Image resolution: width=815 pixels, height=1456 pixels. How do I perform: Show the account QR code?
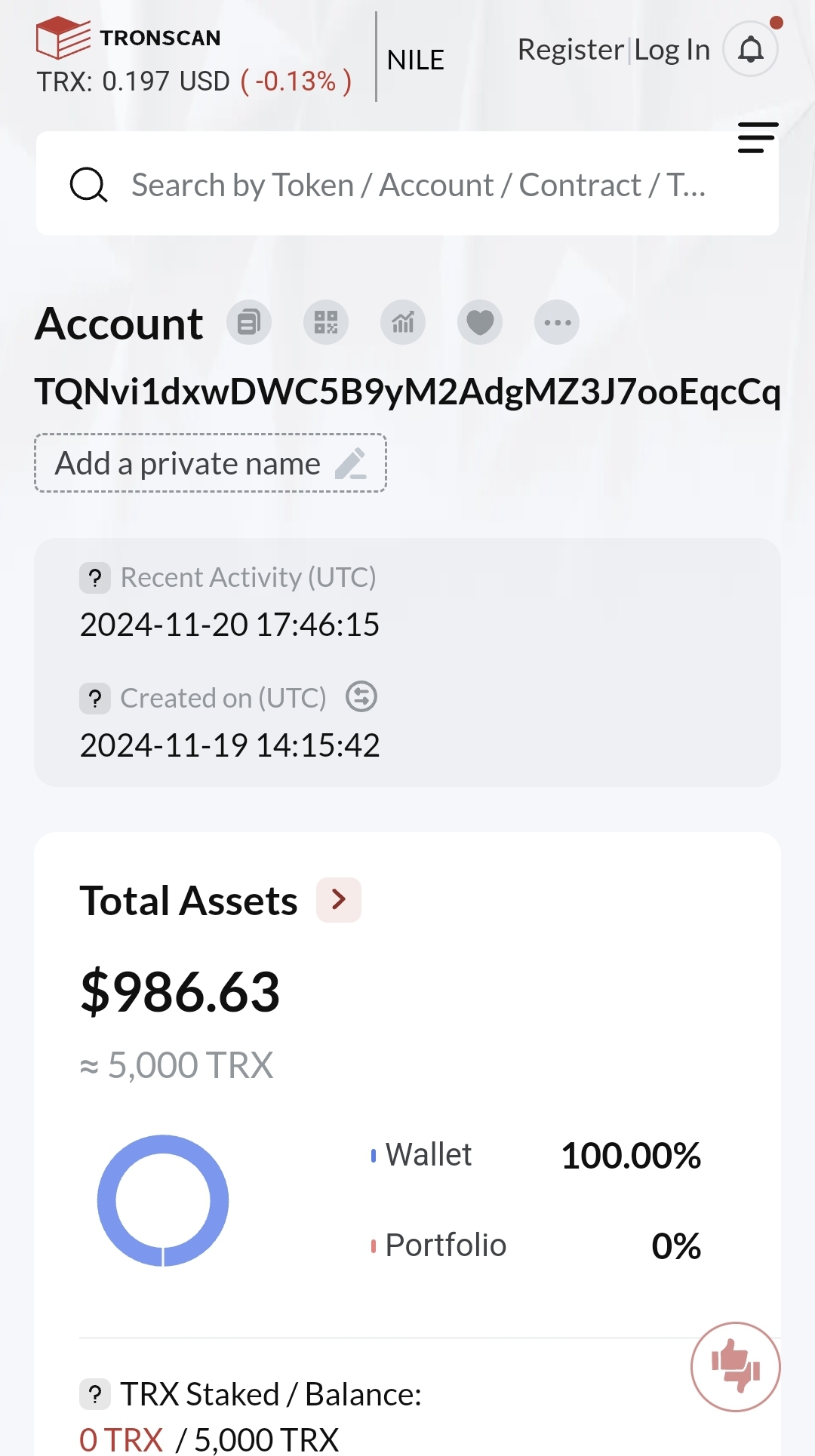click(326, 323)
